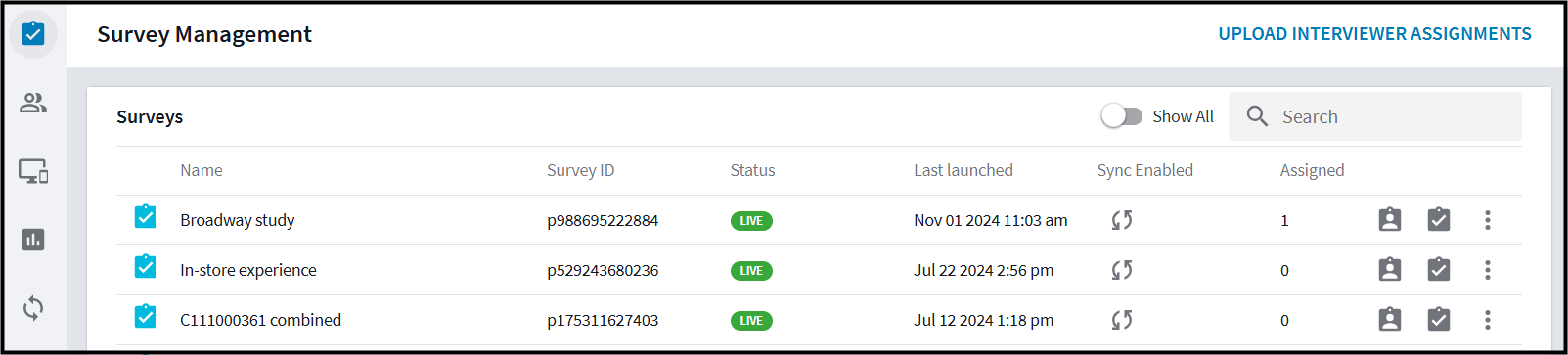Viewport: 1568px width, 355px height.
Task: Open interviewer assignment icon for Broadway study
Action: tap(1390, 219)
